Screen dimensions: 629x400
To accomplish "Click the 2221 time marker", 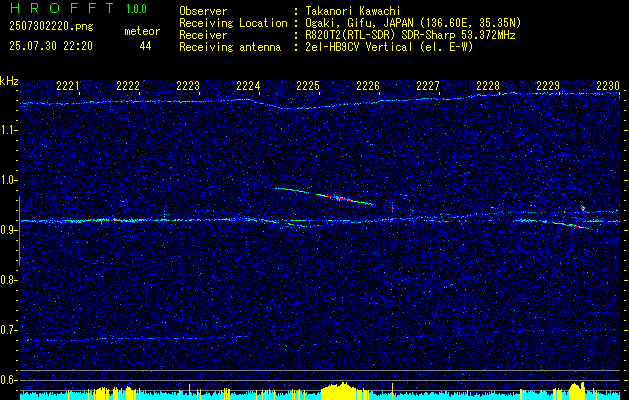I will click(x=68, y=86).
